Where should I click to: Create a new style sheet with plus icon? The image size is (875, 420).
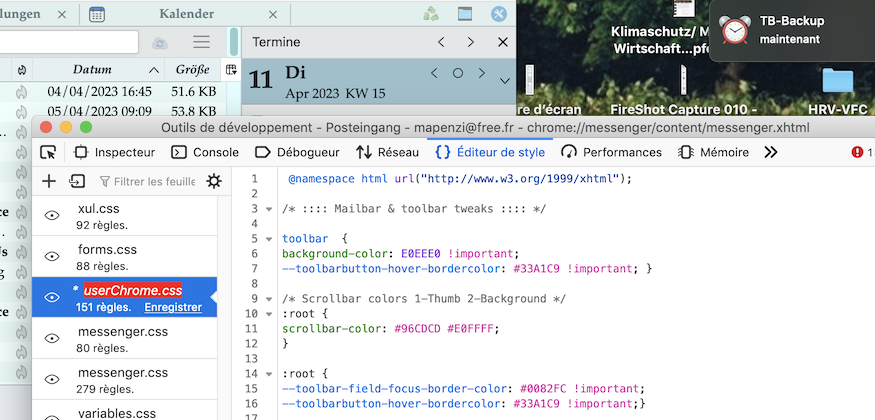49,181
